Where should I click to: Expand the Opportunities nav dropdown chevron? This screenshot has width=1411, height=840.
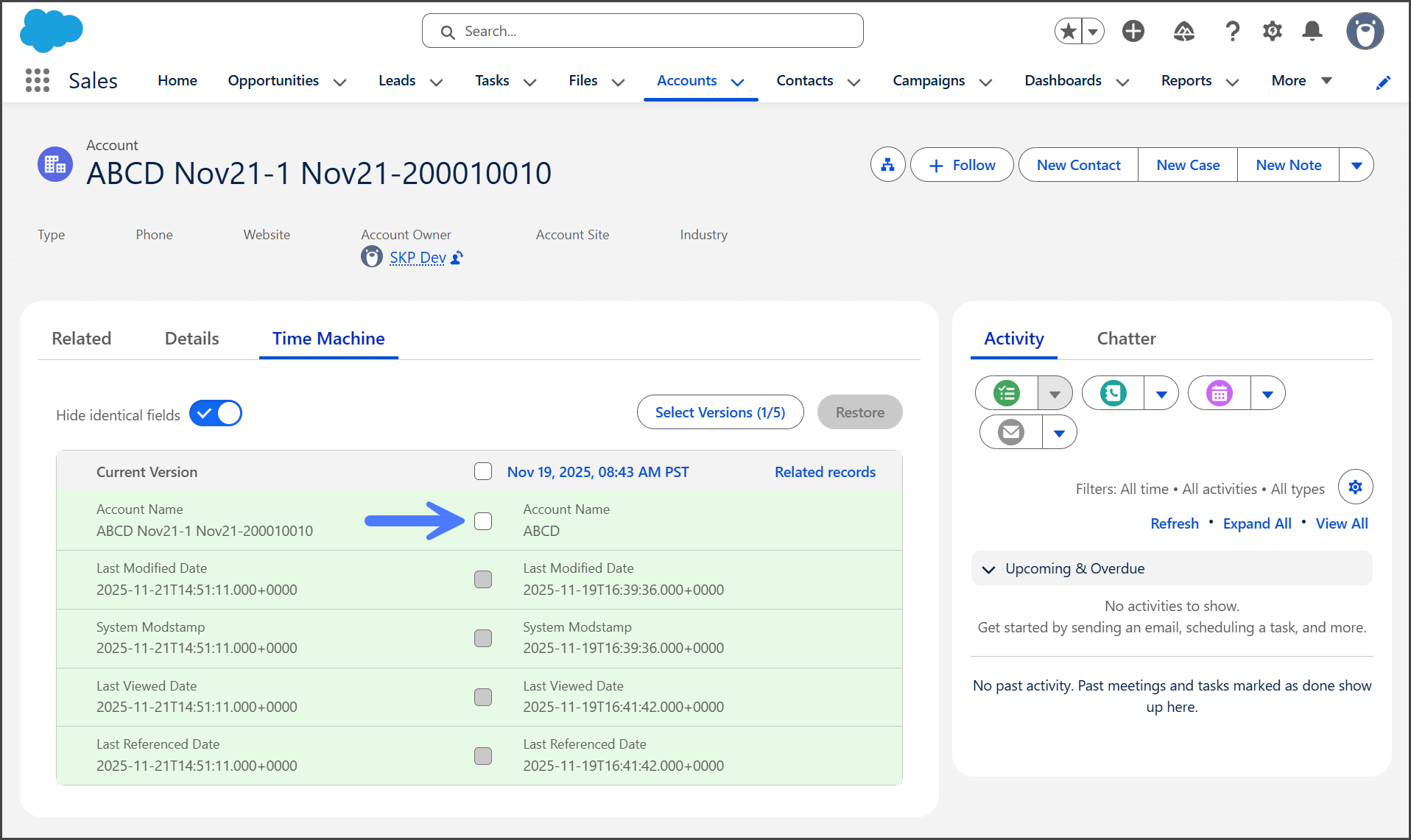click(339, 82)
